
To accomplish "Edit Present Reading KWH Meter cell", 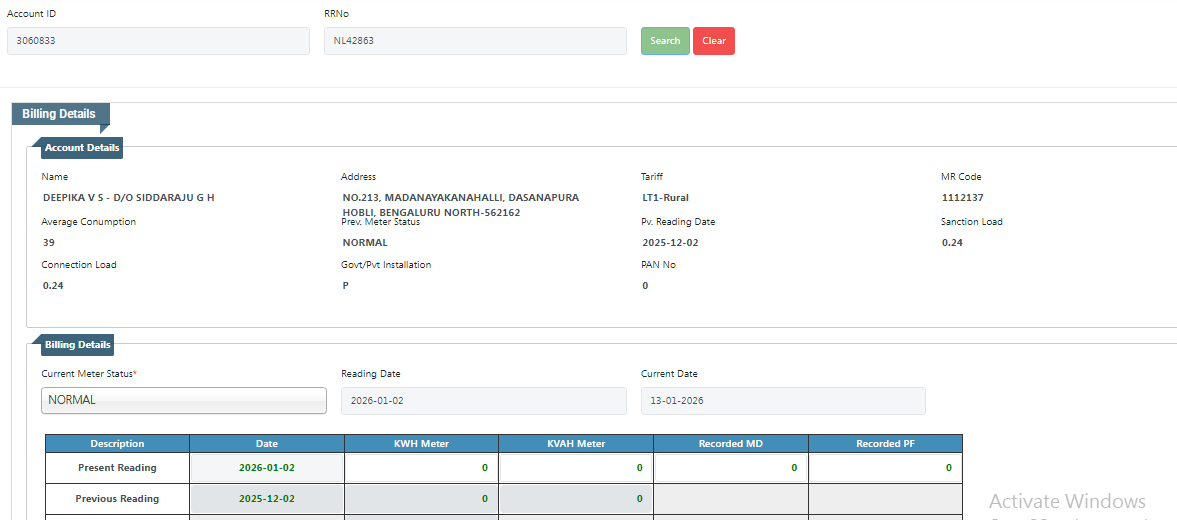I will pyautogui.click(x=421, y=467).
